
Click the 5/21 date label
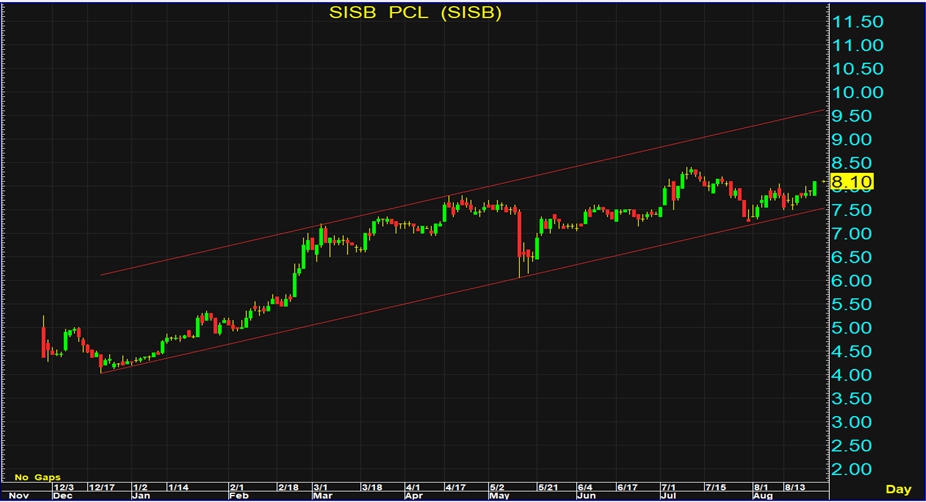click(547, 487)
